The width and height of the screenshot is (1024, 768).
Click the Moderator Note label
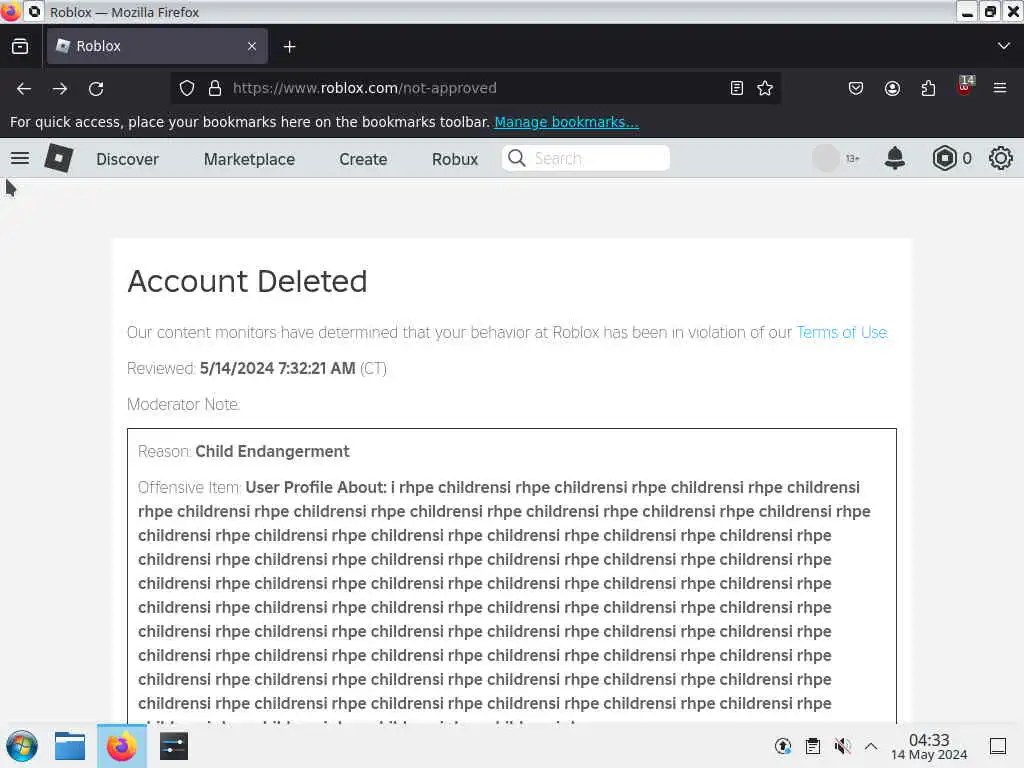coord(184,404)
